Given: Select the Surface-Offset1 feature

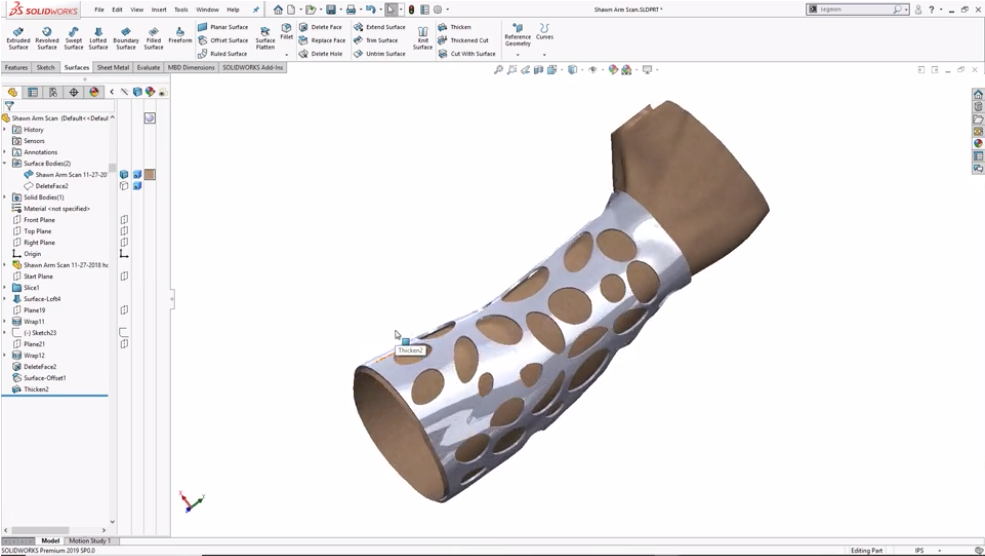Looking at the screenshot, I should click(45, 378).
